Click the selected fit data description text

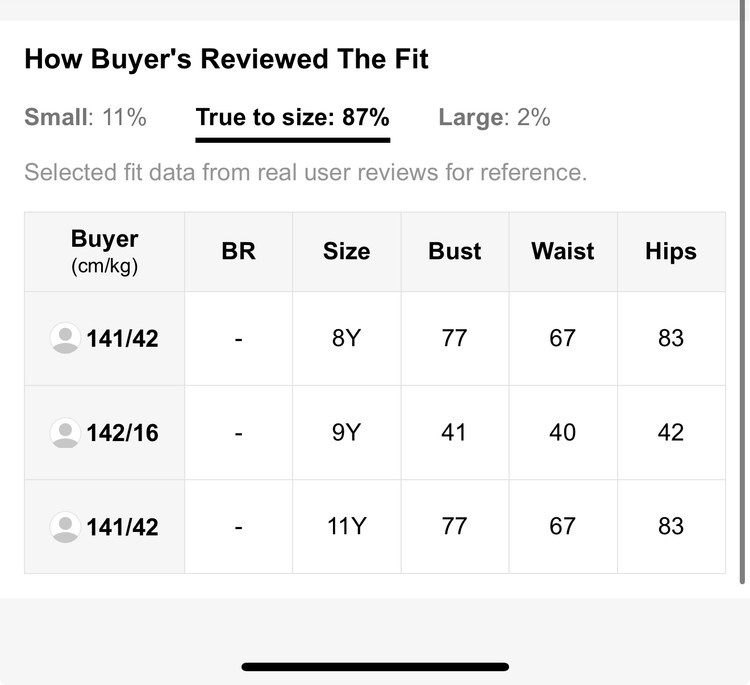(x=305, y=172)
